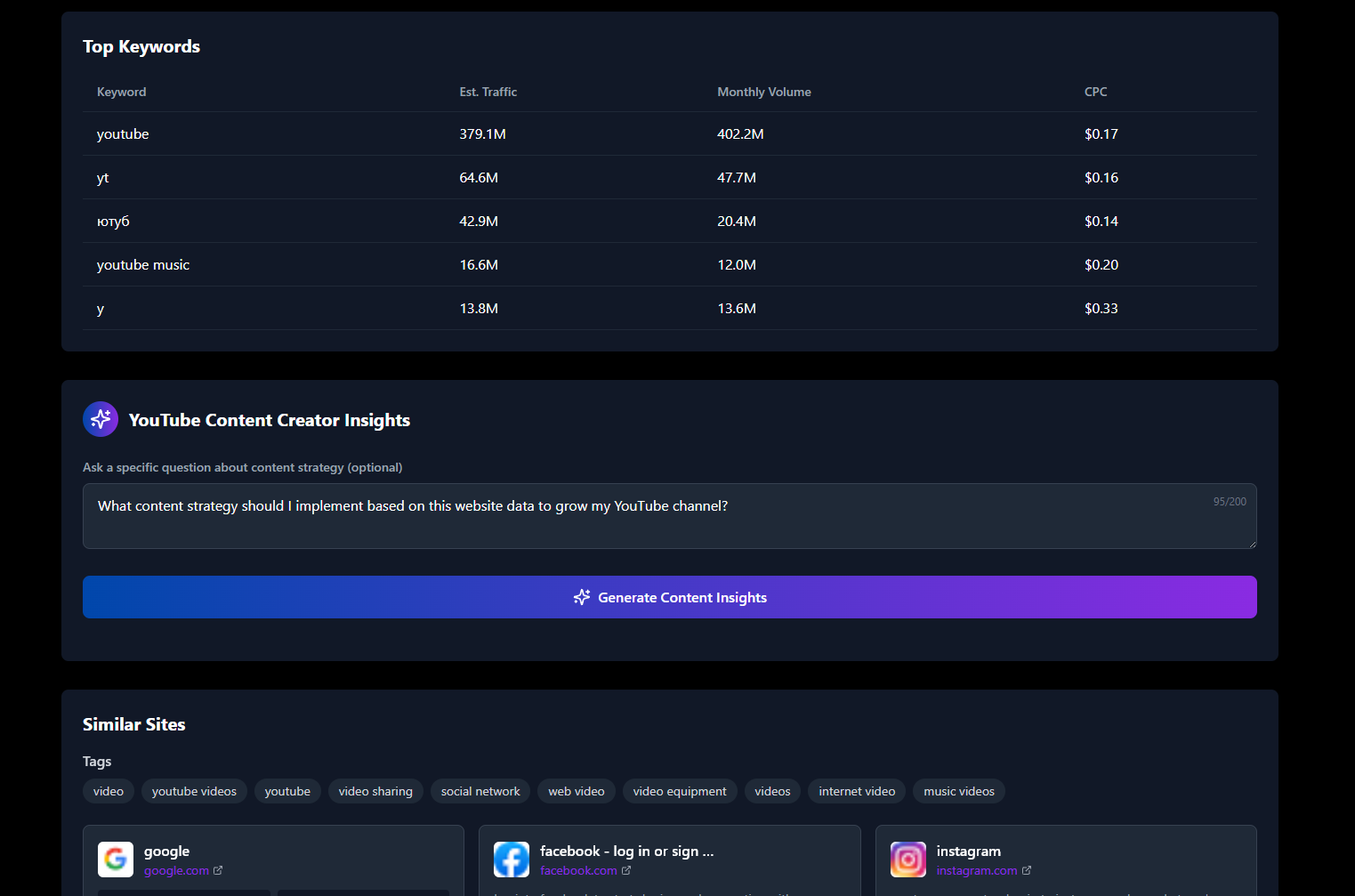
Task: Click the Monthly Volume column header
Action: [764, 92]
